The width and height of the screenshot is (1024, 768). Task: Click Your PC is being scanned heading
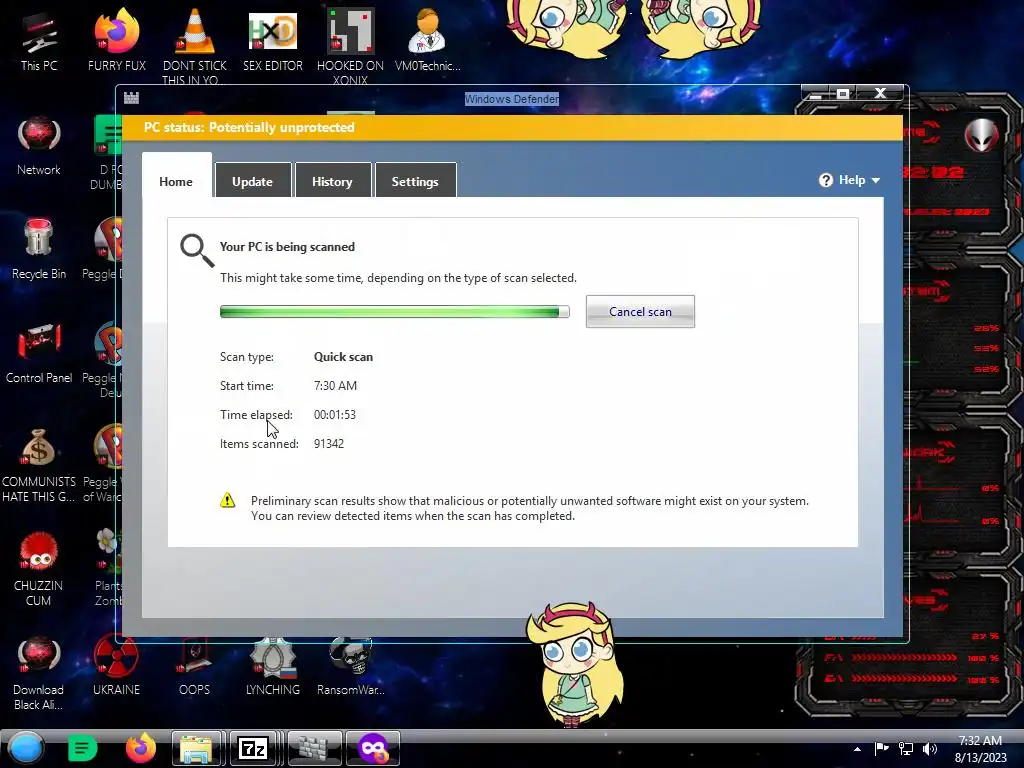point(287,247)
